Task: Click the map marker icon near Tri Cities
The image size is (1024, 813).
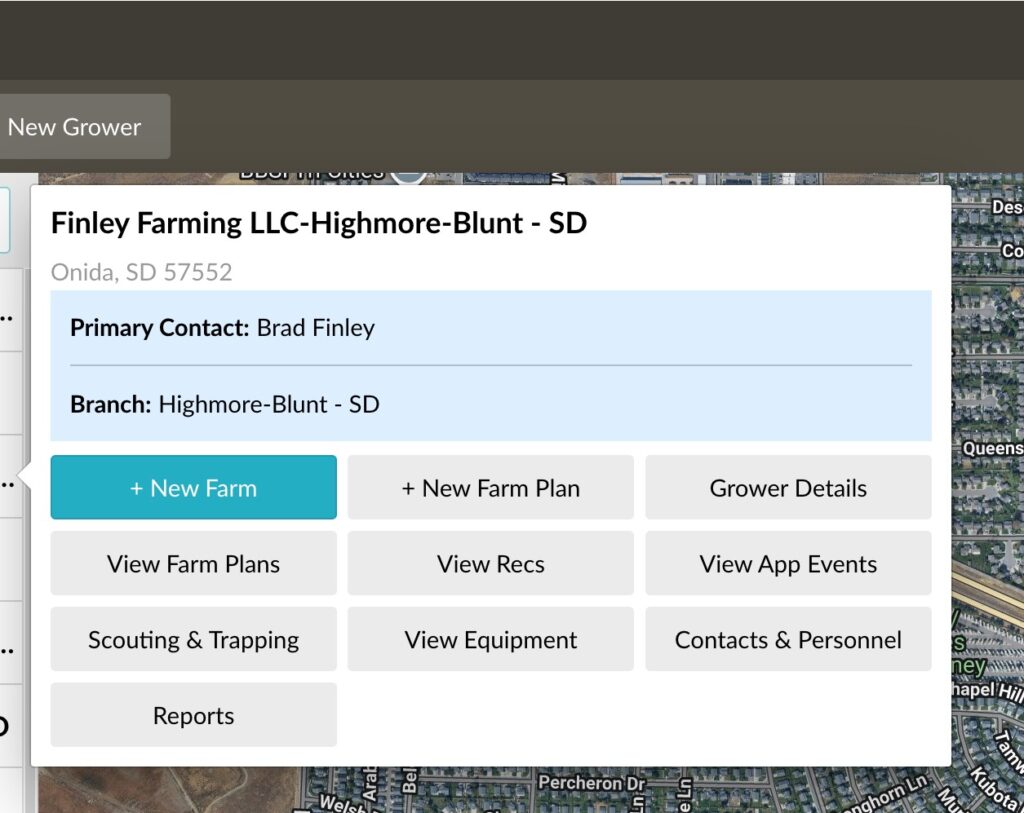Action: 408,174
